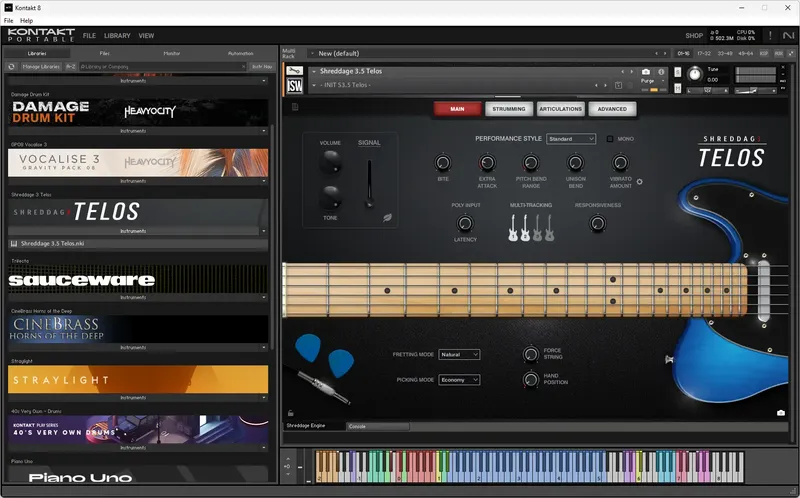Click the refresh libraries icon
800x498 pixels.
(x=11, y=66)
